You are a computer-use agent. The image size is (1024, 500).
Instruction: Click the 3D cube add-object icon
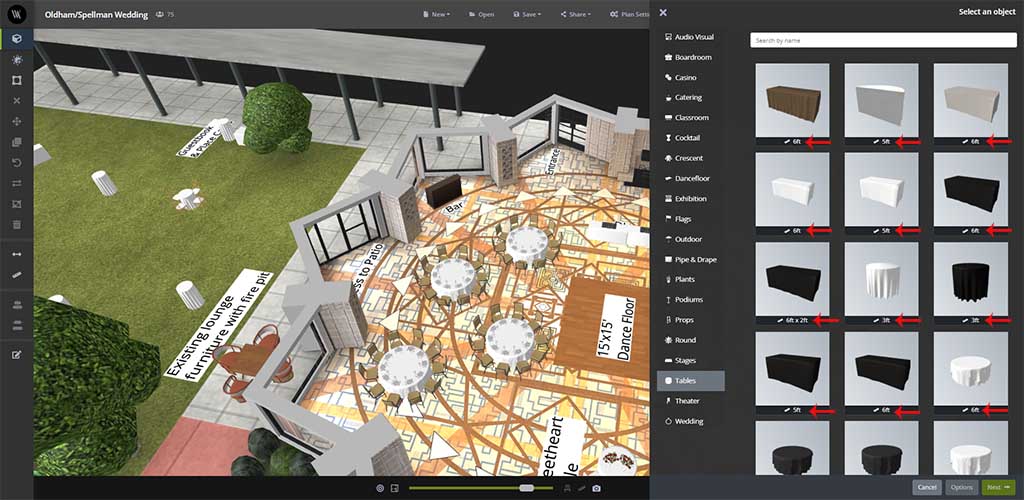pyautogui.click(x=16, y=39)
